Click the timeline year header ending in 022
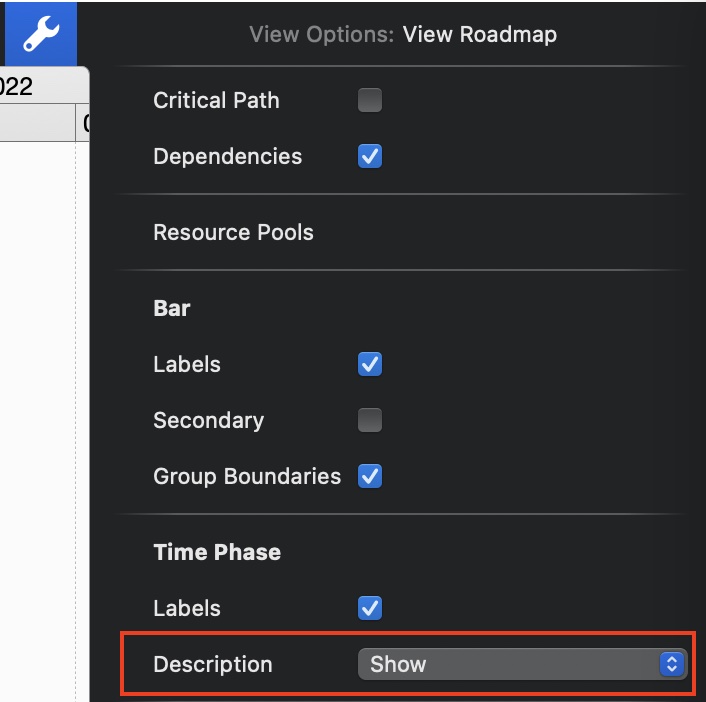 coord(20,86)
